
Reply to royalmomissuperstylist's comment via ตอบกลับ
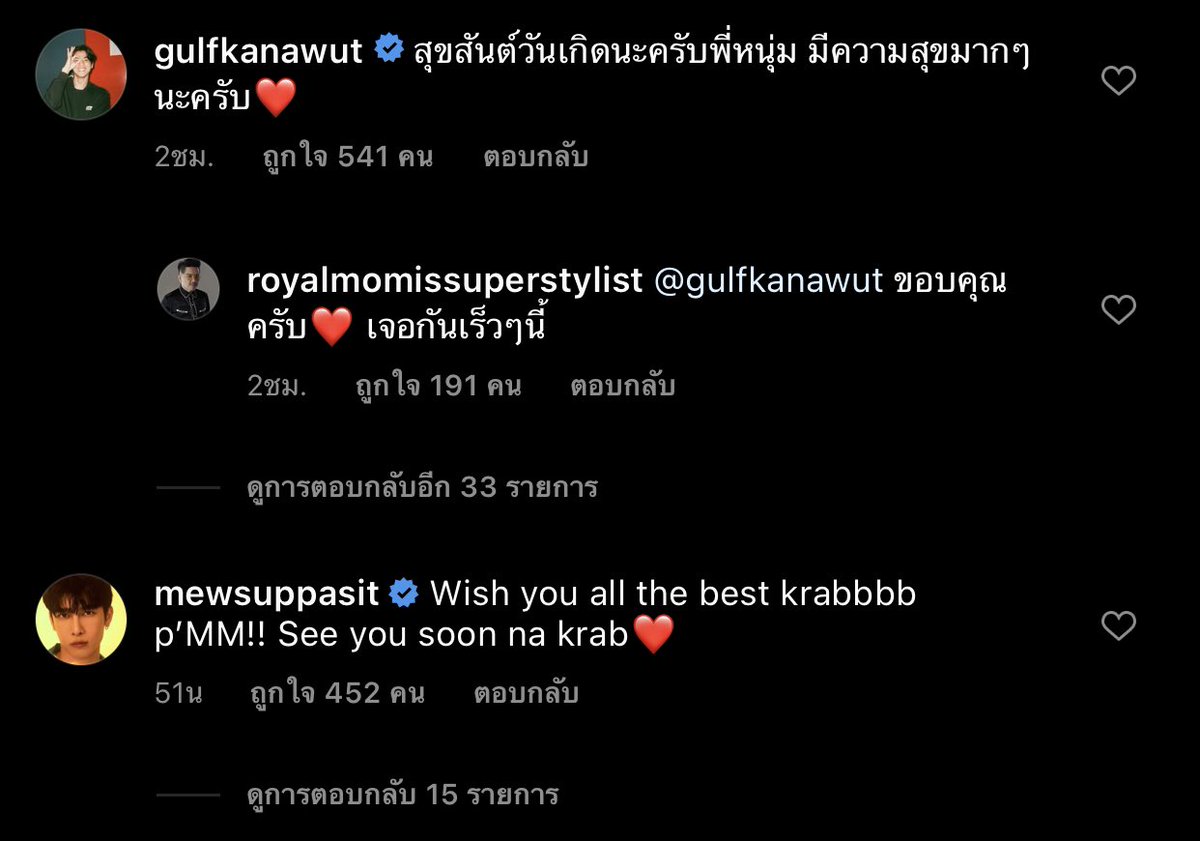point(623,386)
